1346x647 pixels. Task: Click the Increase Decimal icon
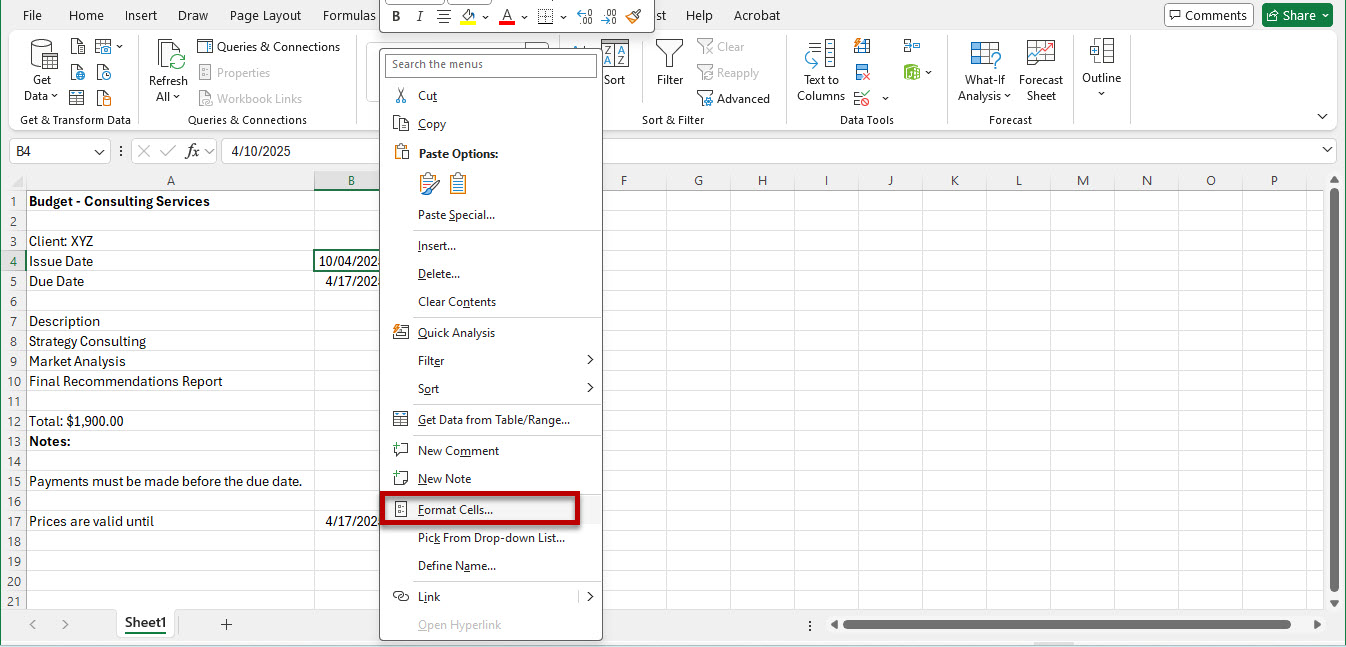[x=585, y=16]
